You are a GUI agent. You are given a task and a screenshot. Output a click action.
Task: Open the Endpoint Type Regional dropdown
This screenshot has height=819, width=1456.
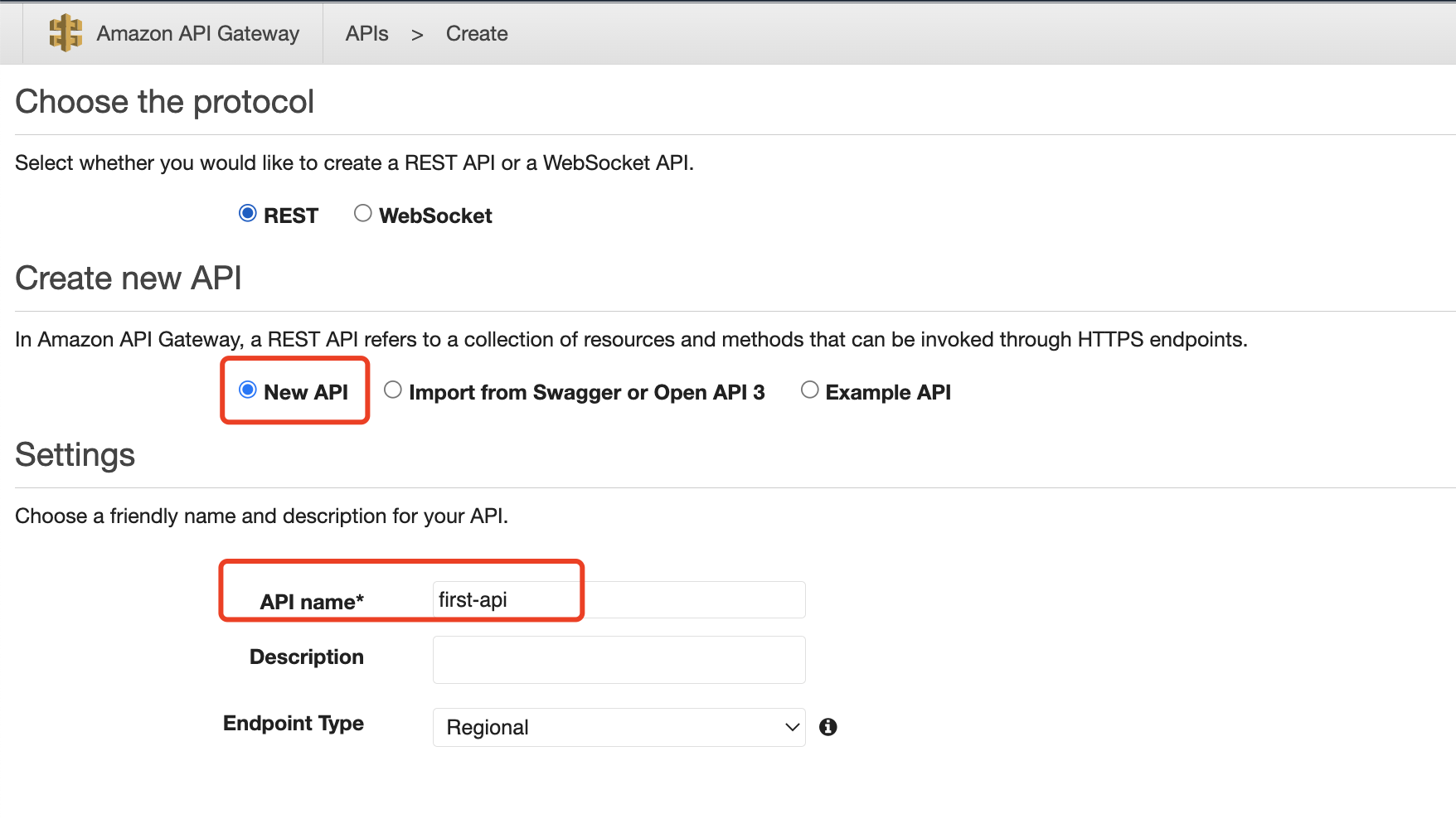coord(619,727)
